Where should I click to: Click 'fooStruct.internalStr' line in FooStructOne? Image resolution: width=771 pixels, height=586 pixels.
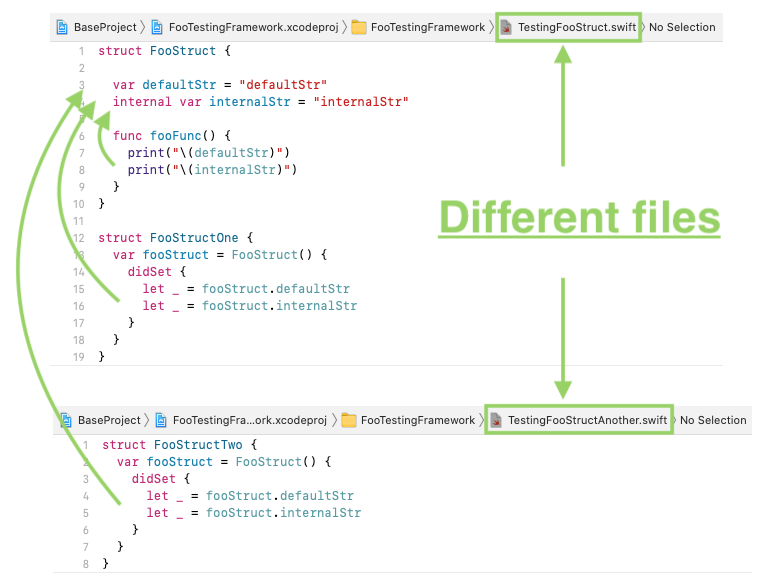(x=250, y=306)
